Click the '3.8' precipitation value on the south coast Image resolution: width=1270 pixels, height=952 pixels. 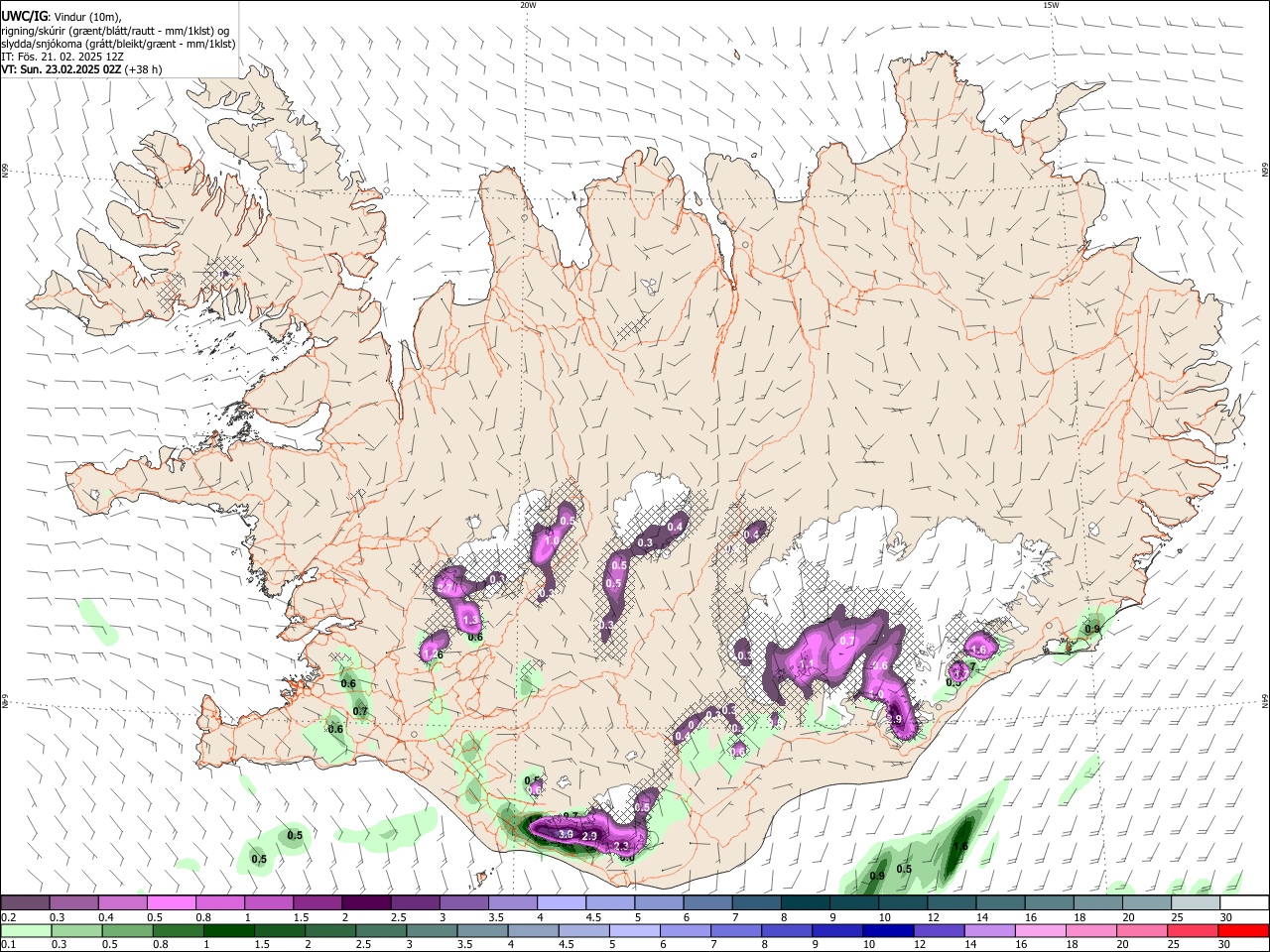566,835
